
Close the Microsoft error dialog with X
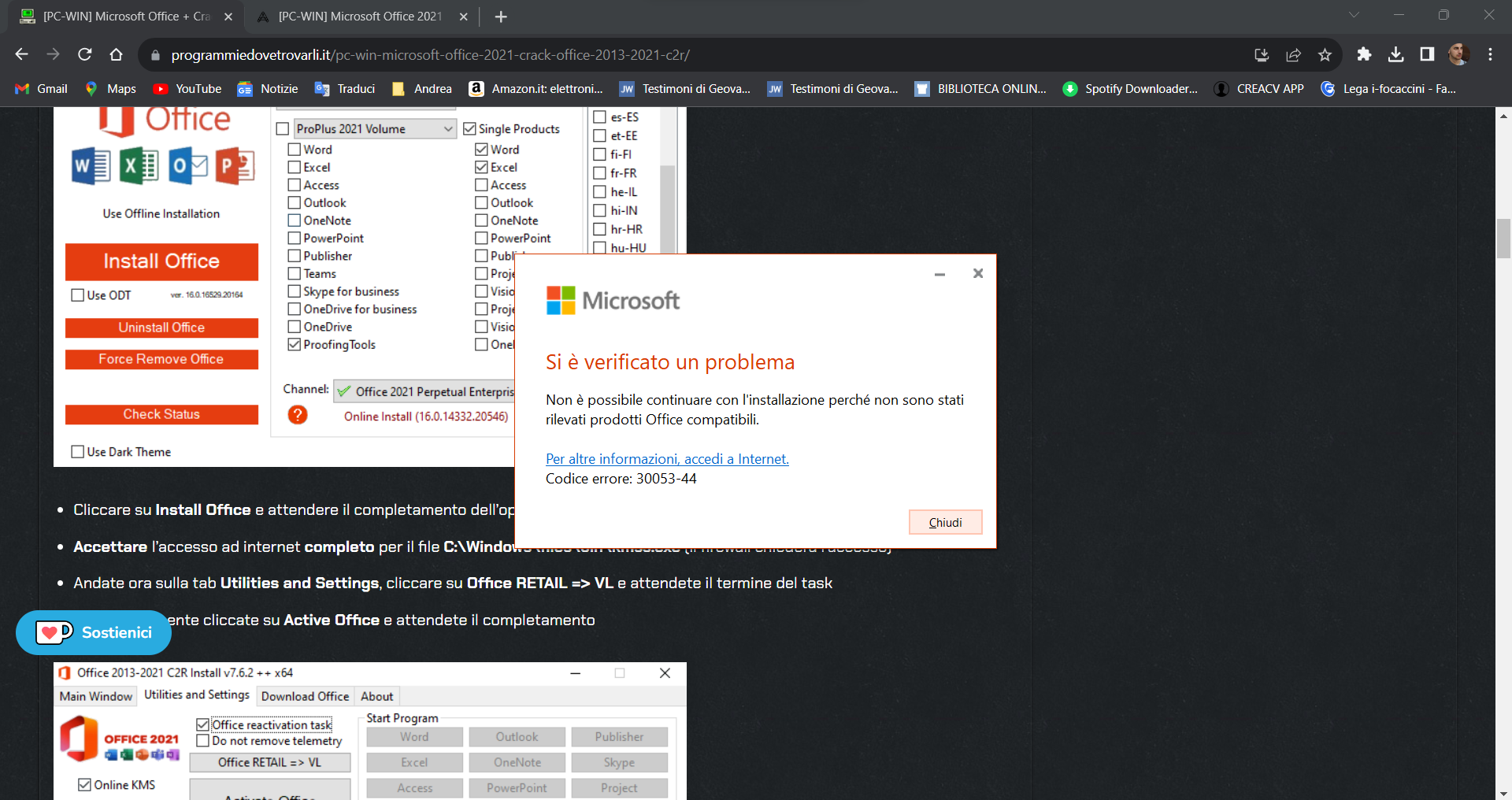pyautogui.click(x=978, y=273)
